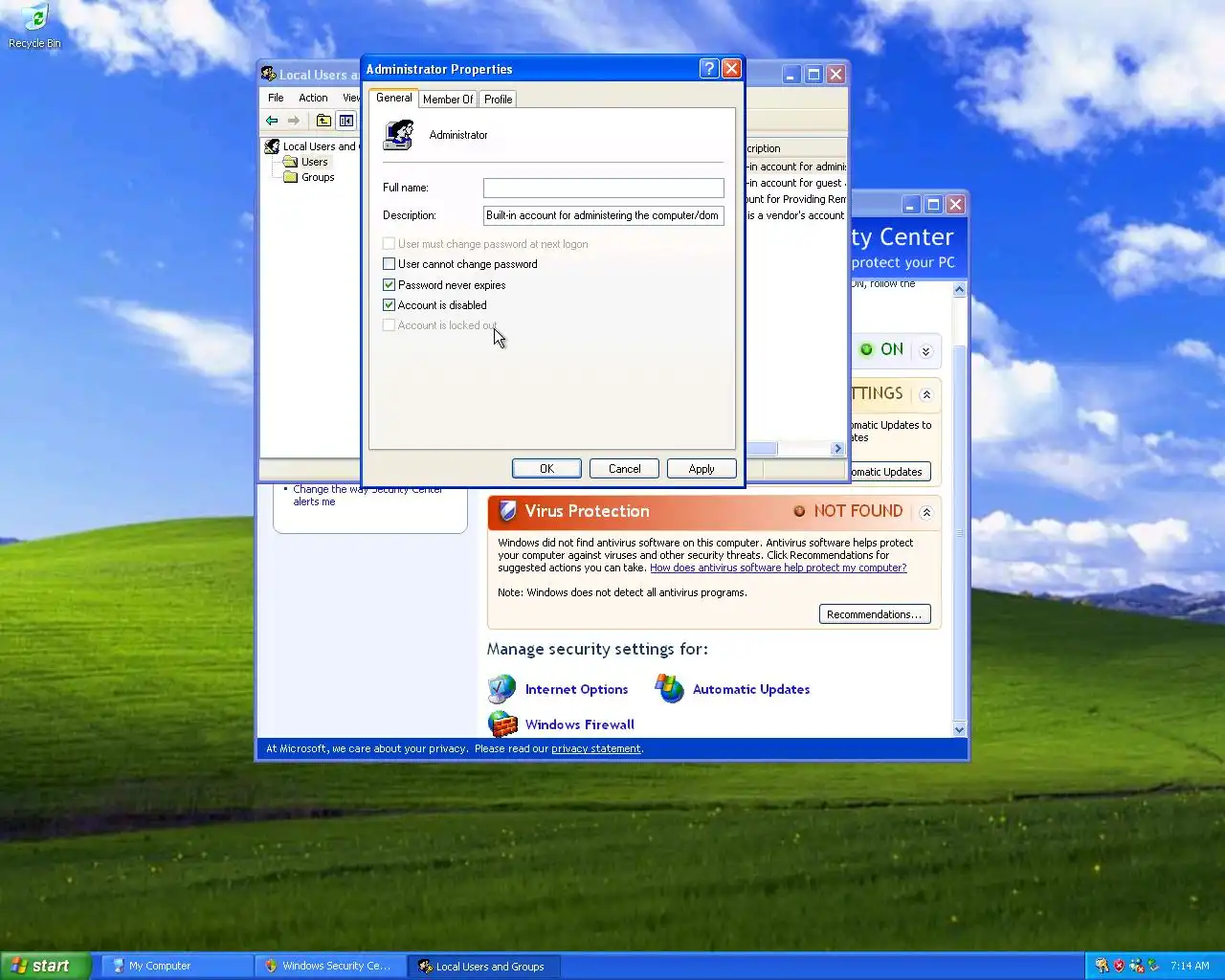Open 'How does antivirus software help' link
This screenshot has height=980, width=1225.
point(778,568)
